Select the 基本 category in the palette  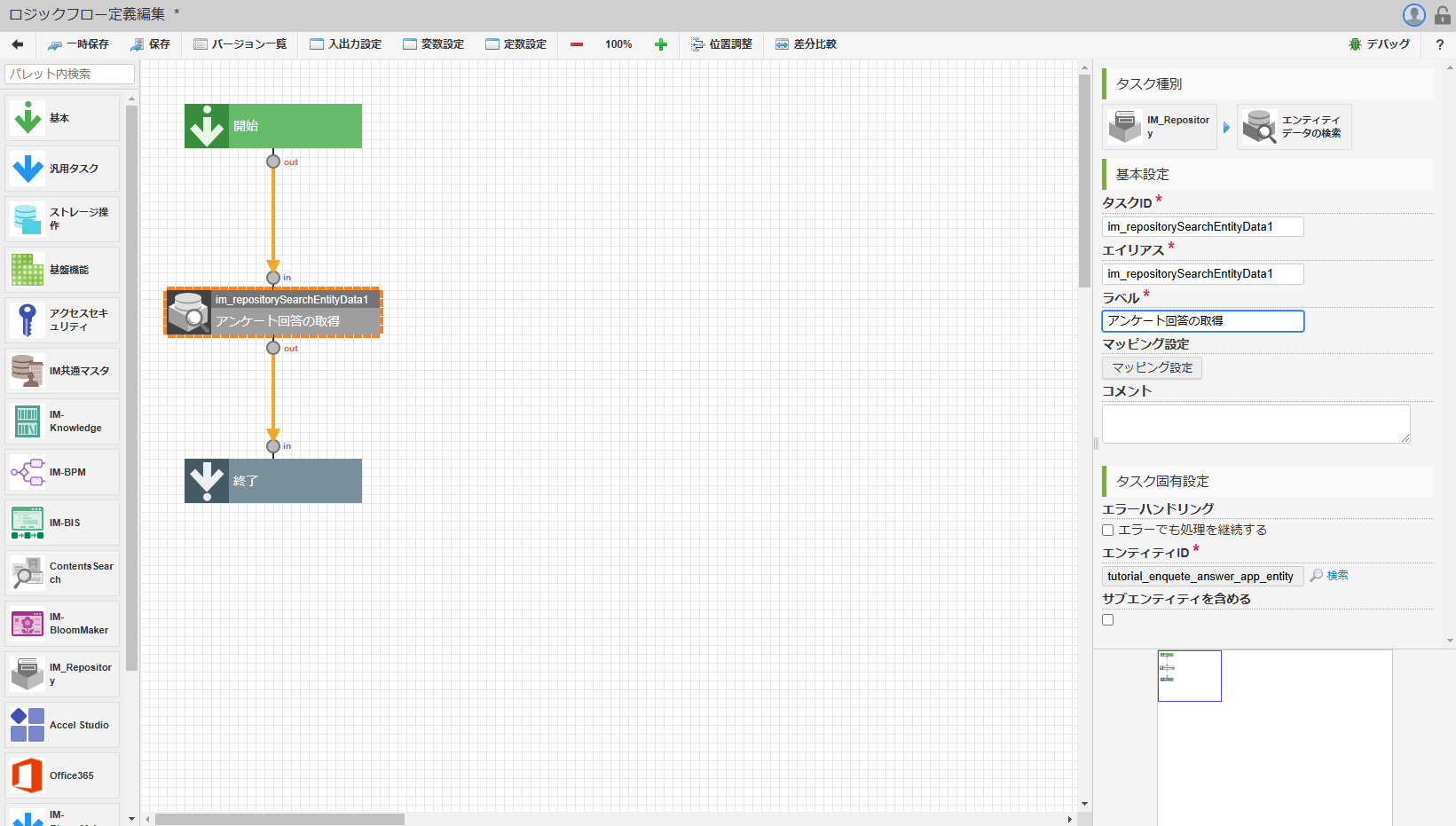click(x=61, y=117)
